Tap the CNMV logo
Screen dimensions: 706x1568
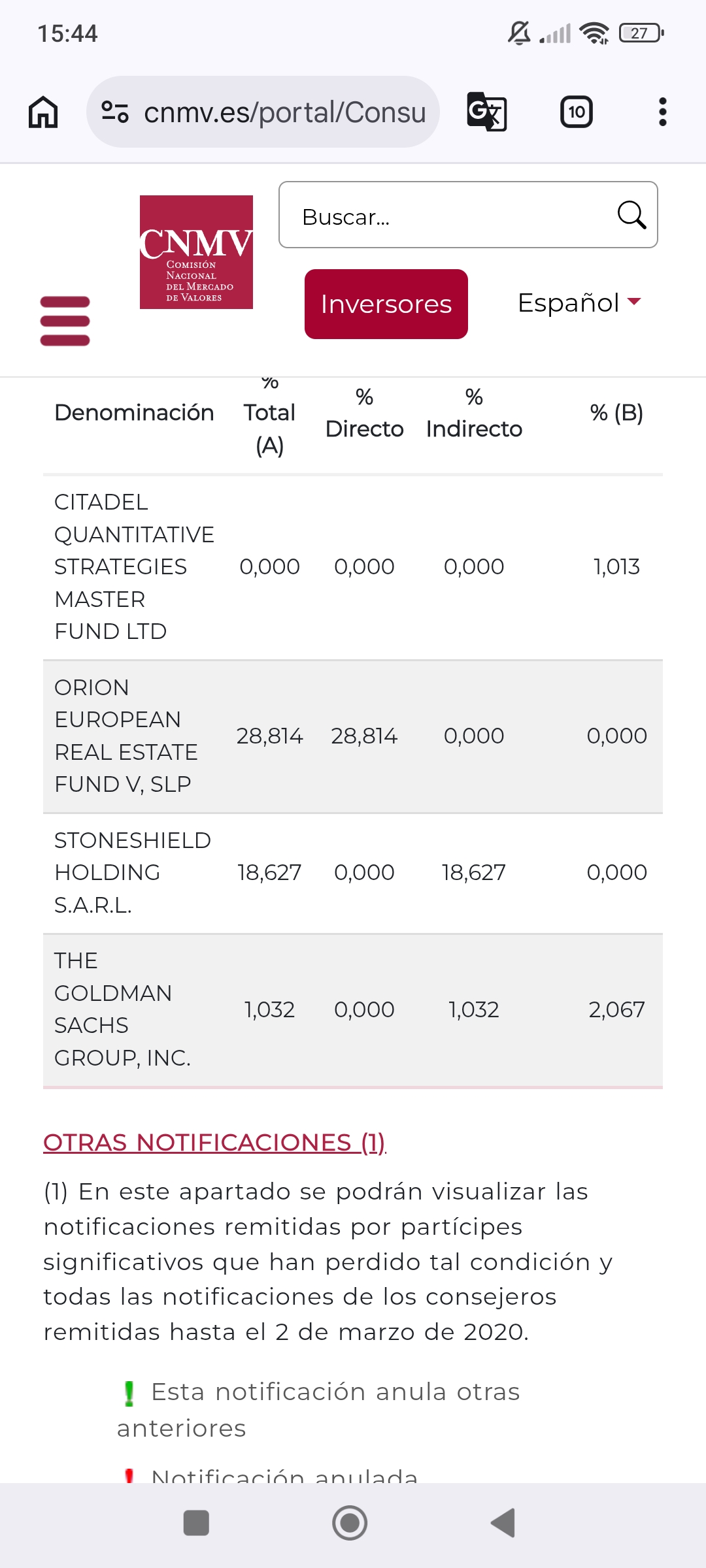click(x=196, y=252)
